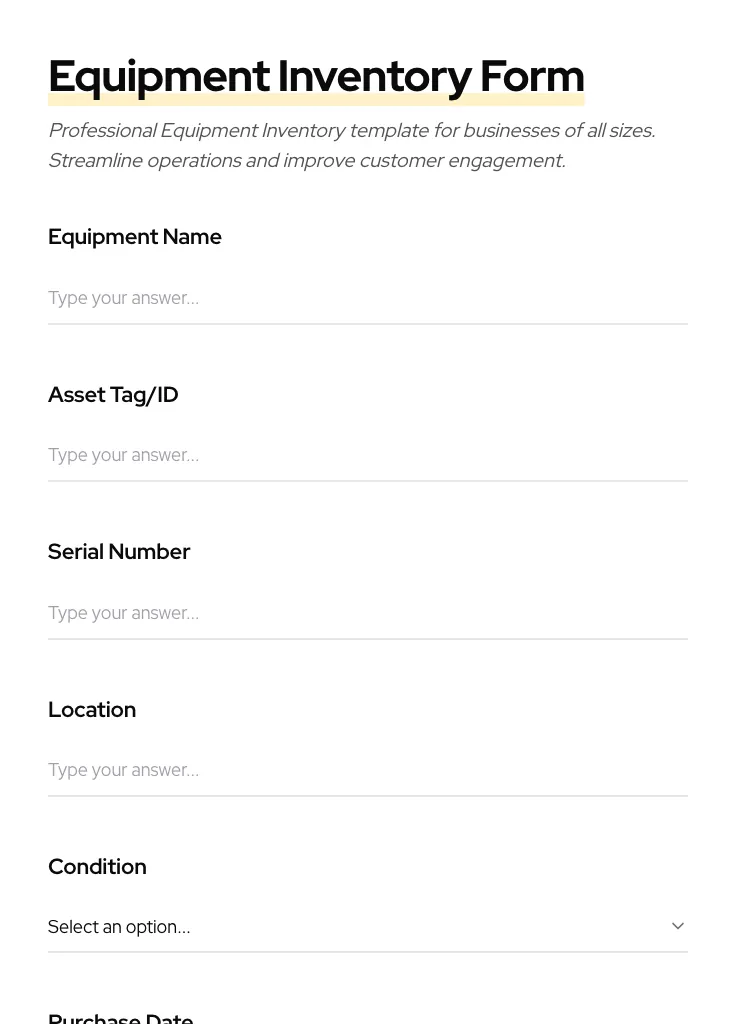Select the Serial Number text input
This screenshot has height=1024, width=736.
[x=367, y=613]
